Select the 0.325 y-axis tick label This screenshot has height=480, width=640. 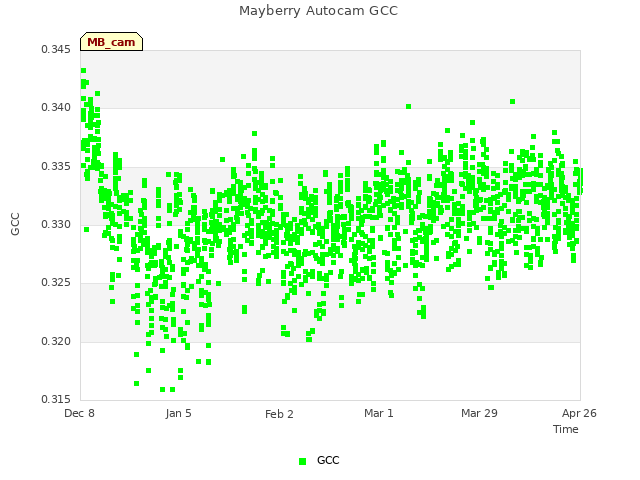pyautogui.click(x=56, y=282)
